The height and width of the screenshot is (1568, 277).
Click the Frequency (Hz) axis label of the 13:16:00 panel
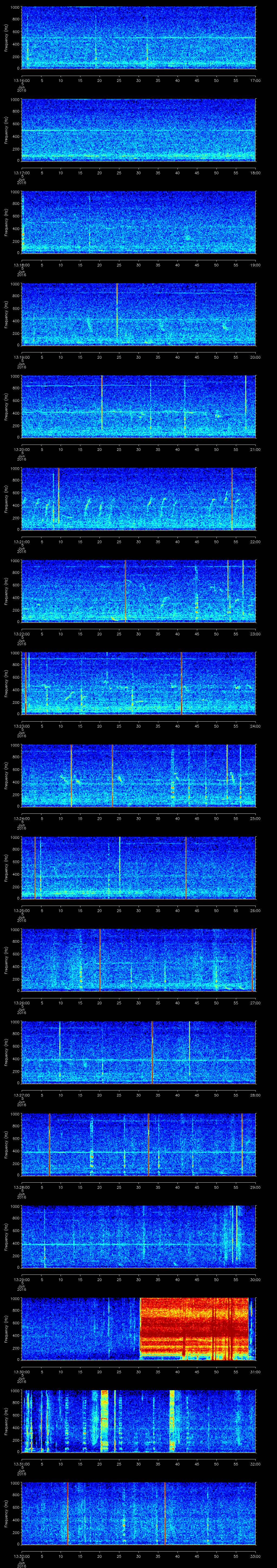point(6,38)
